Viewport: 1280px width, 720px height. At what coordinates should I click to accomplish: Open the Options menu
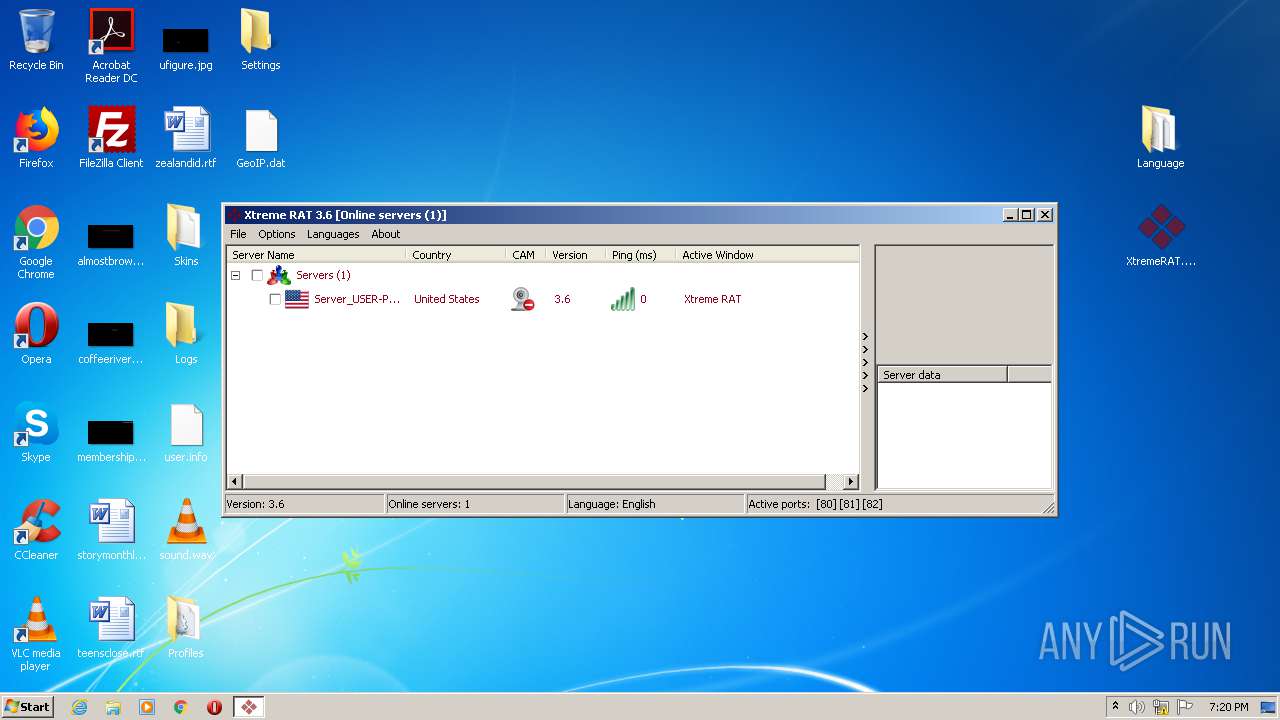pyautogui.click(x=277, y=234)
